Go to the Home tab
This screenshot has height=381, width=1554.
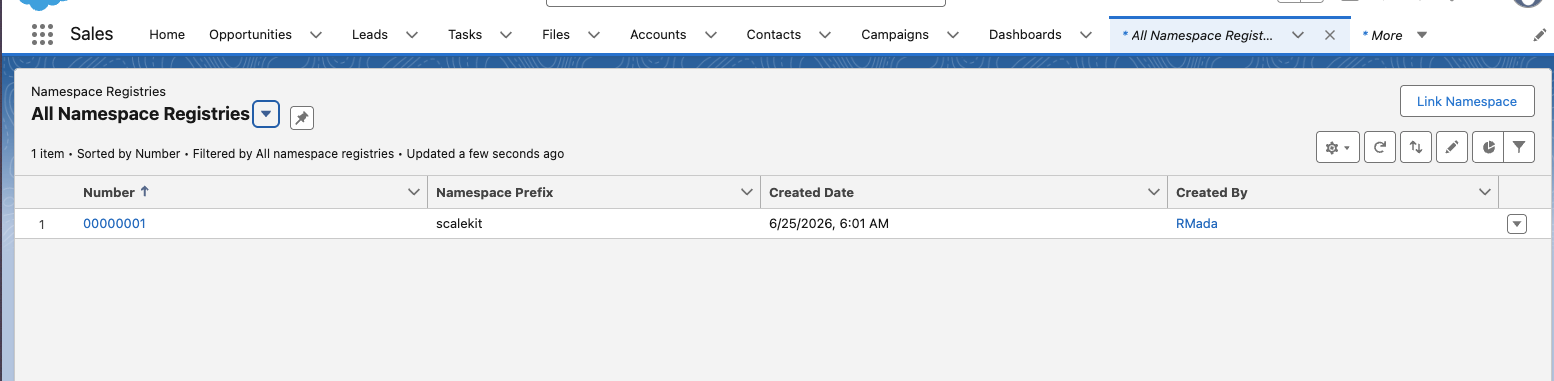click(167, 35)
